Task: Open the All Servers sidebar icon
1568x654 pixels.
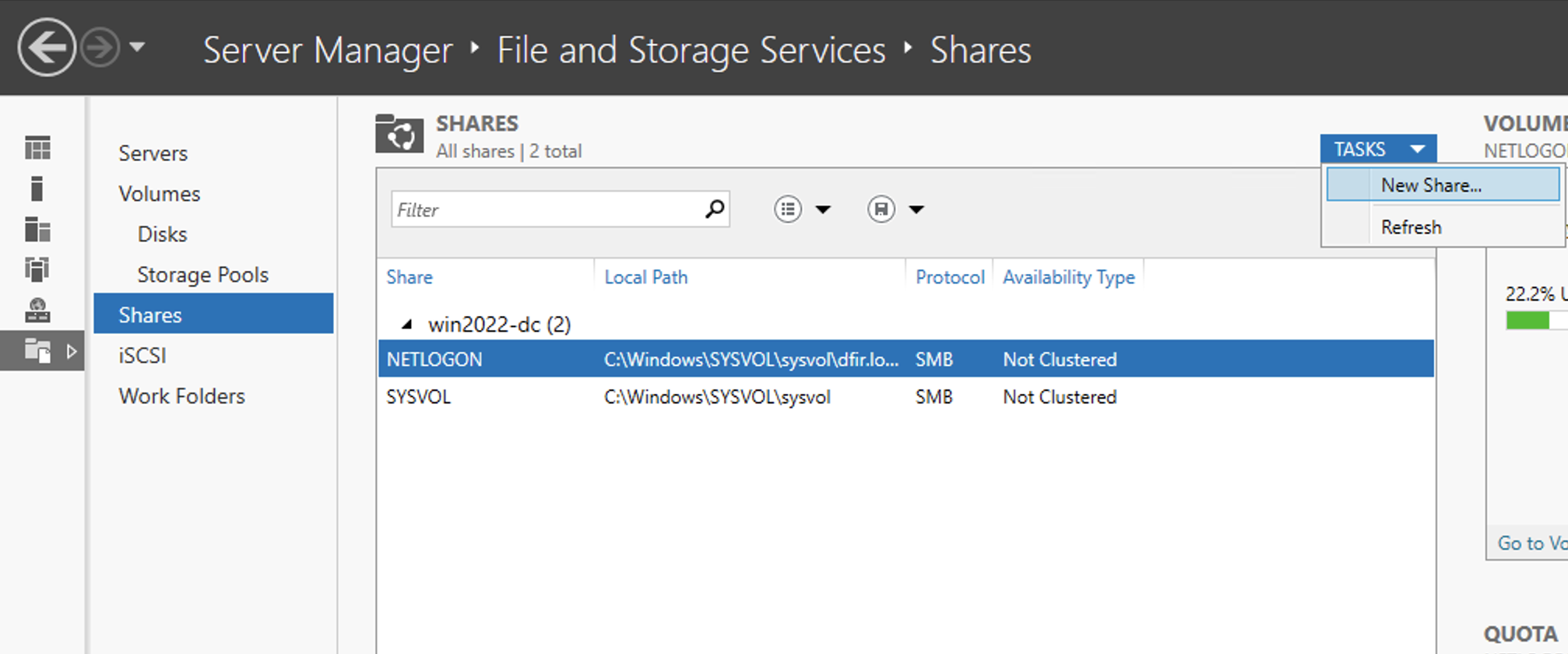Action: [x=37, y=230]
